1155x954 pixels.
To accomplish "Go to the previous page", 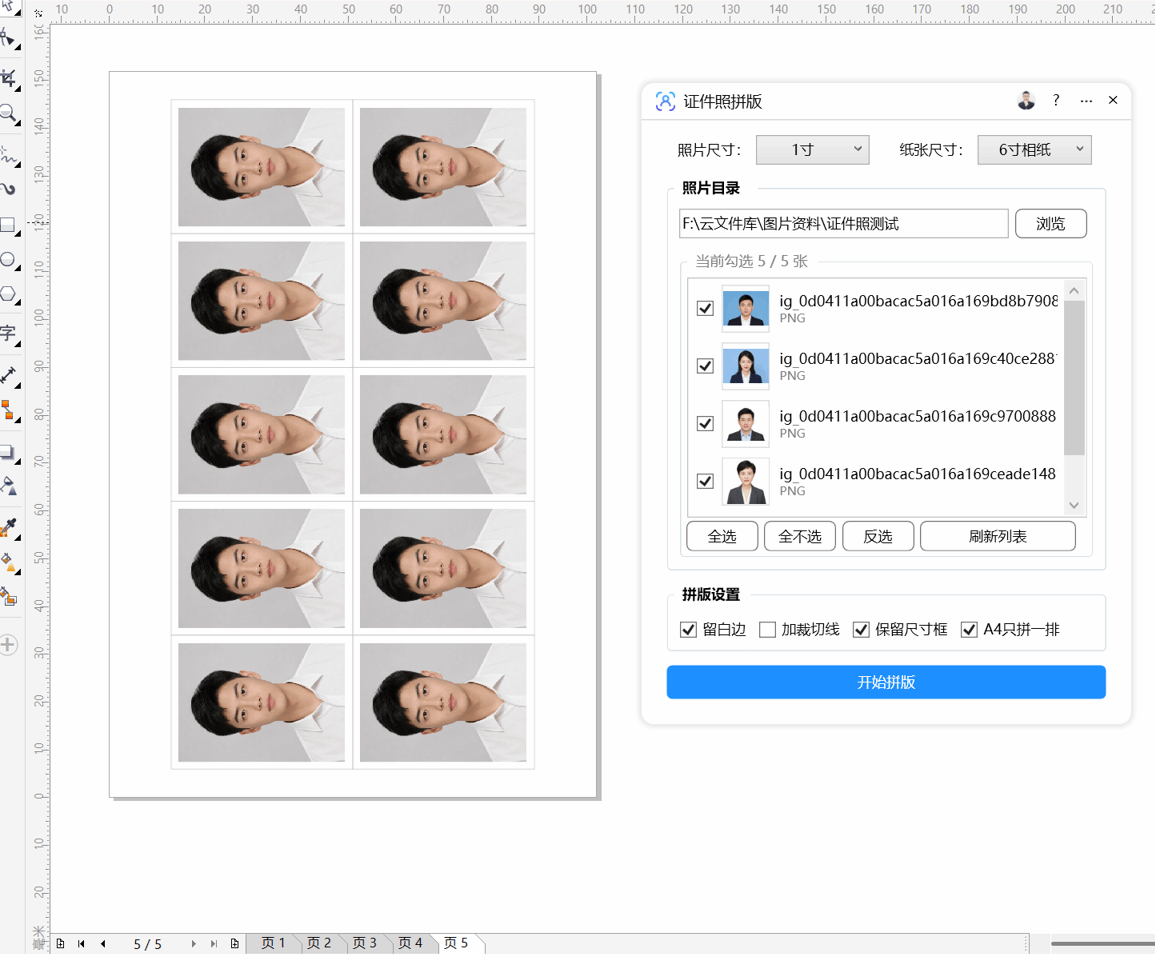I will (103, 944).
